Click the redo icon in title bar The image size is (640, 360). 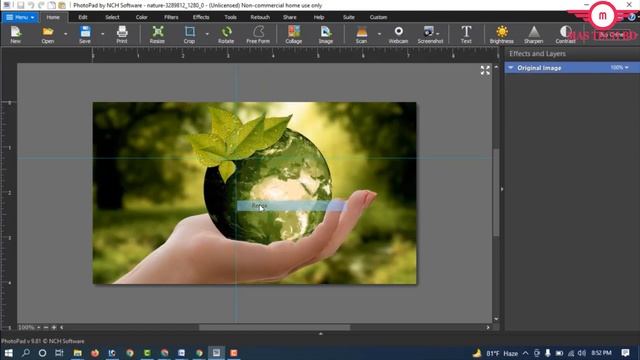coord(41,5)
